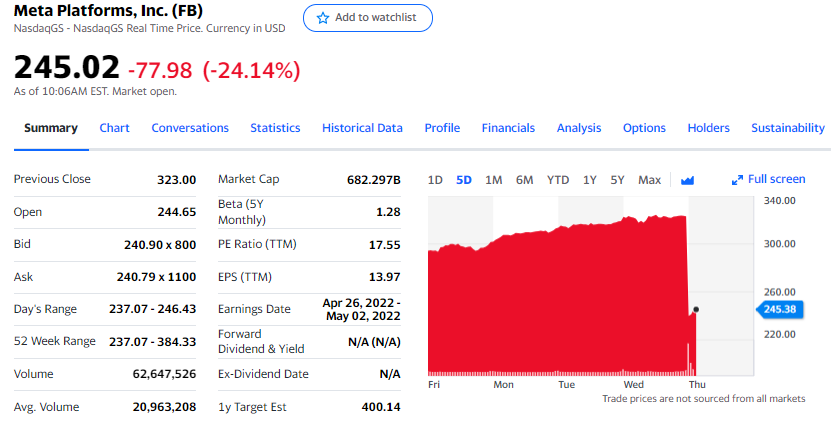
Task: Open the Sustainability tab
Action: (788, 128)
